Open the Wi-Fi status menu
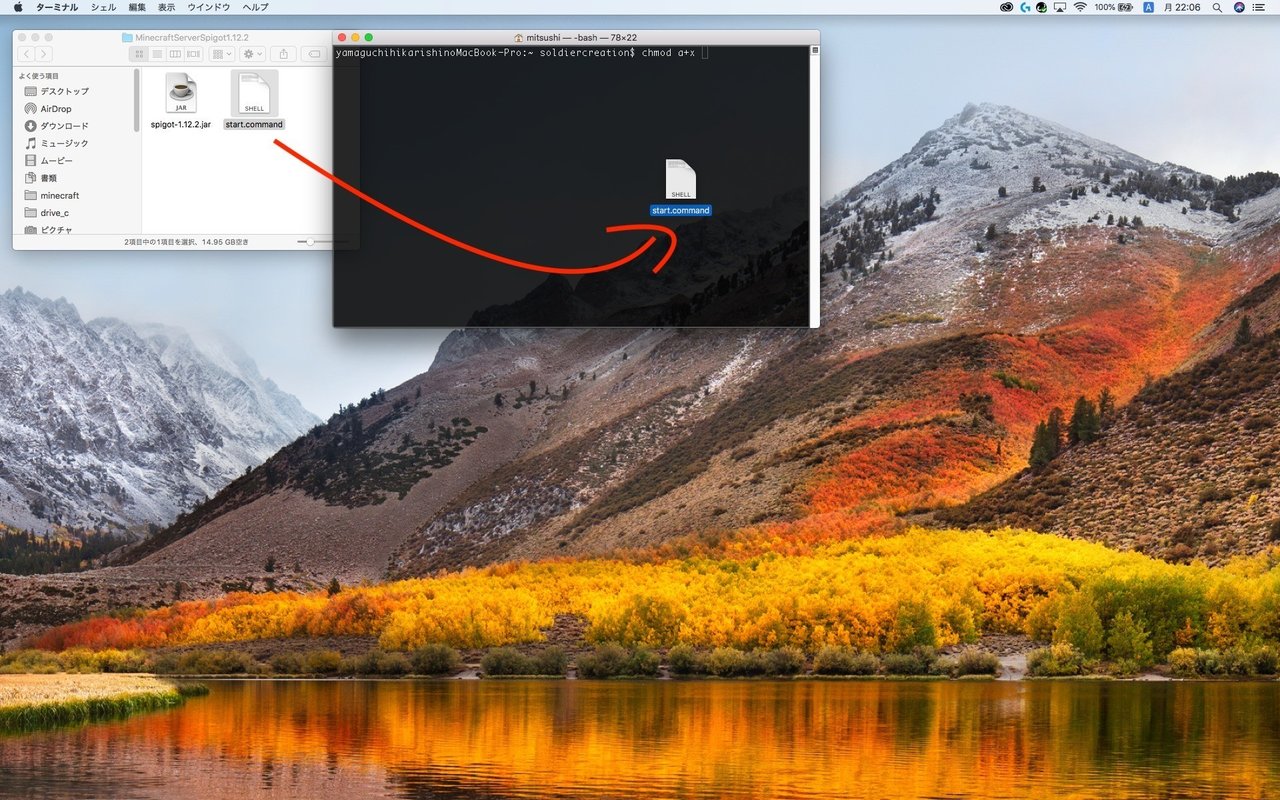The width and height of the screenshot is (1280, 800). 1080,7
